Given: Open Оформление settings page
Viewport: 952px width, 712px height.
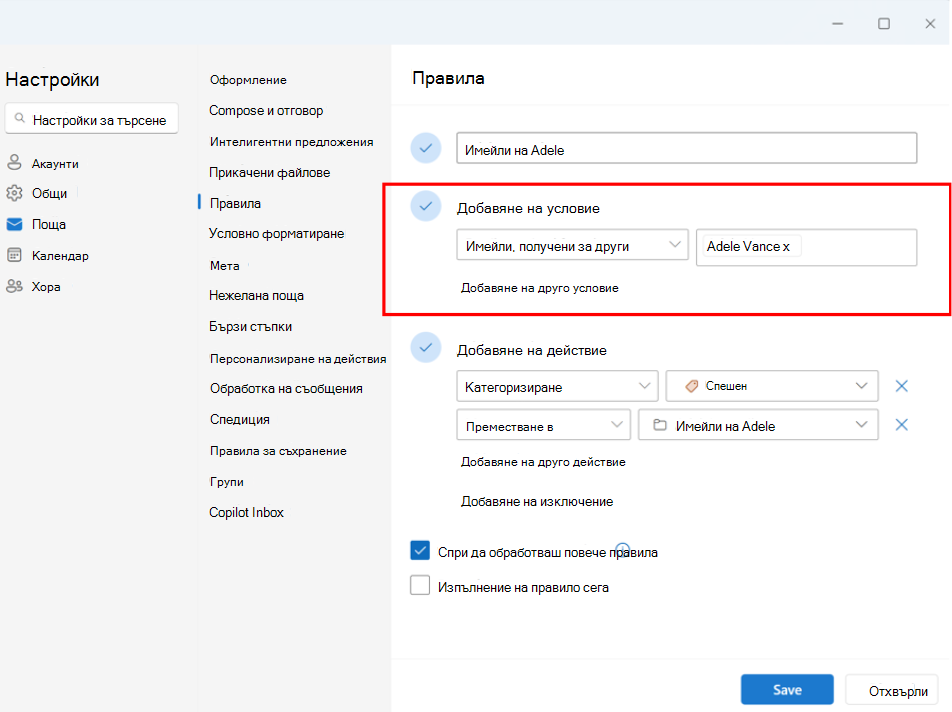Looking at the screenshot, I should [248, 80].
